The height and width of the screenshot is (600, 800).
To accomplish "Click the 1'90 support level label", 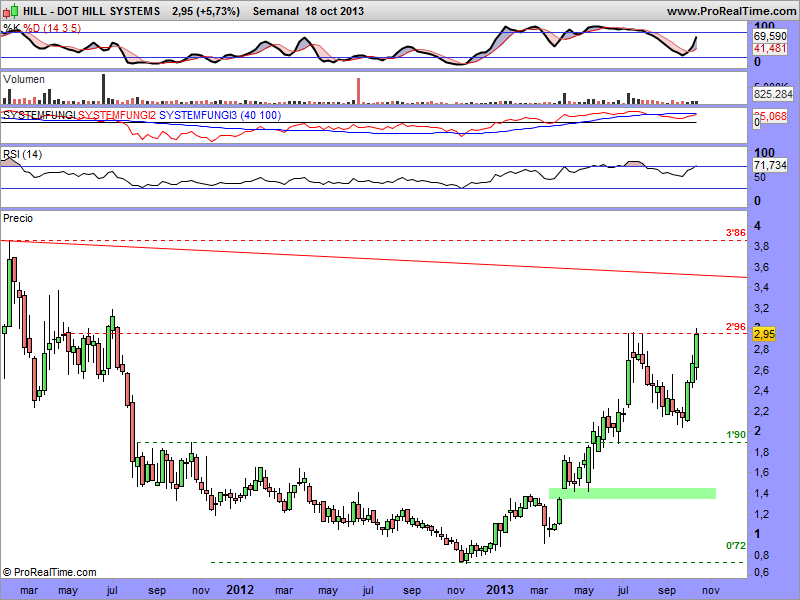I will 736,435.
